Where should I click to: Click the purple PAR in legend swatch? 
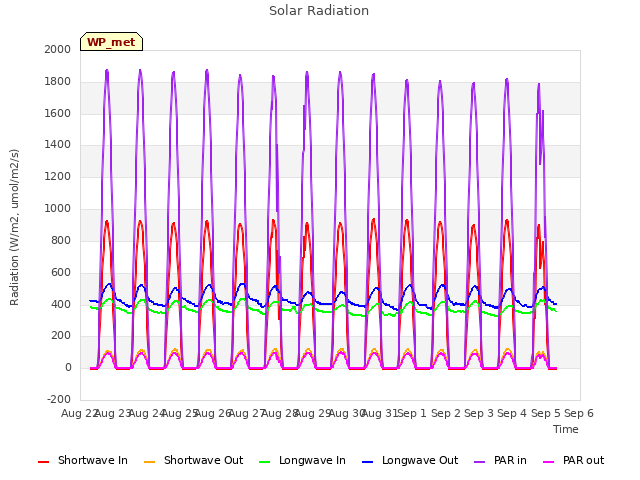(479, 462)
